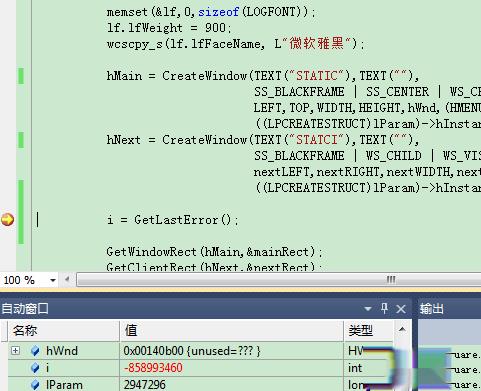Switch to the 输出 panel title
The height and width of the screenshot is (391, 481).
[x=432, y=309]
